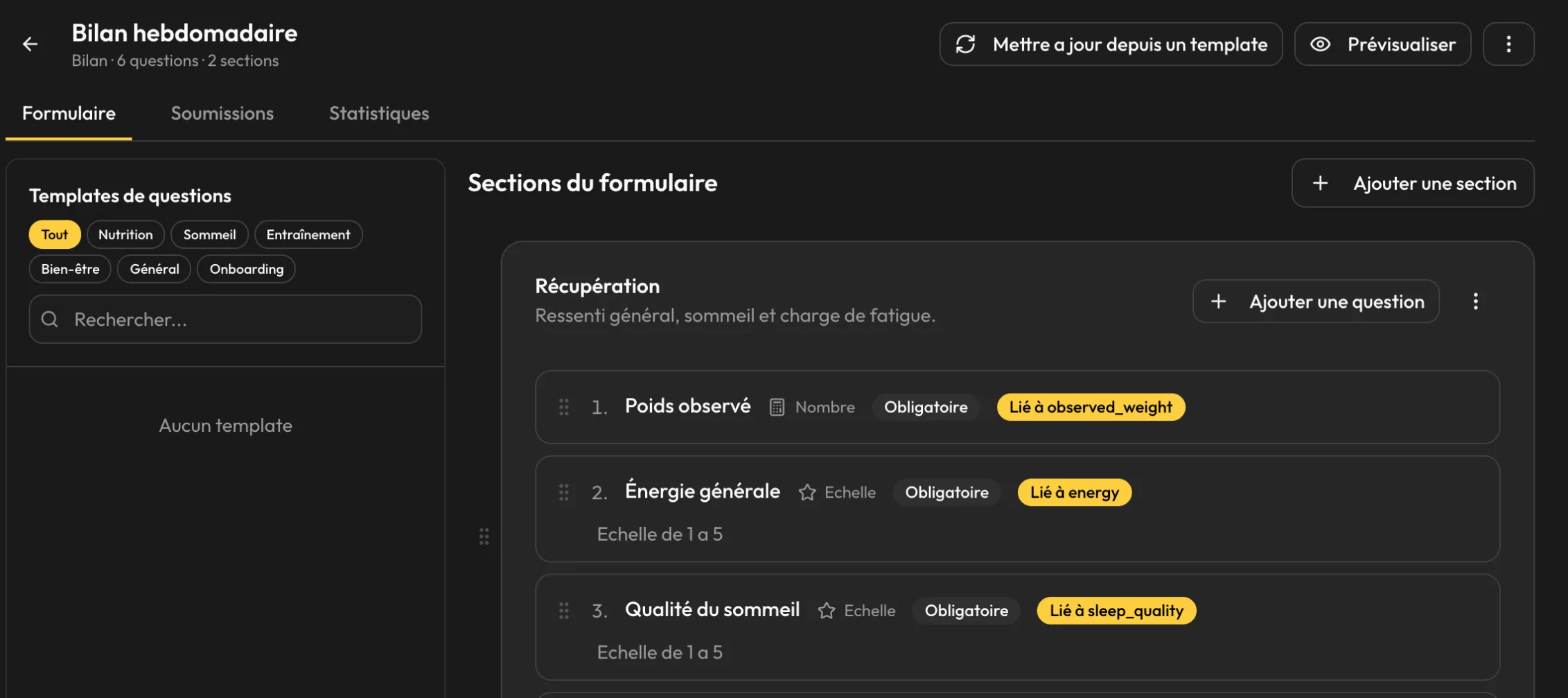Click the Lié à observed_weight badge
The height and width of the screenshot is (698, 1568).
point(1091,407)
